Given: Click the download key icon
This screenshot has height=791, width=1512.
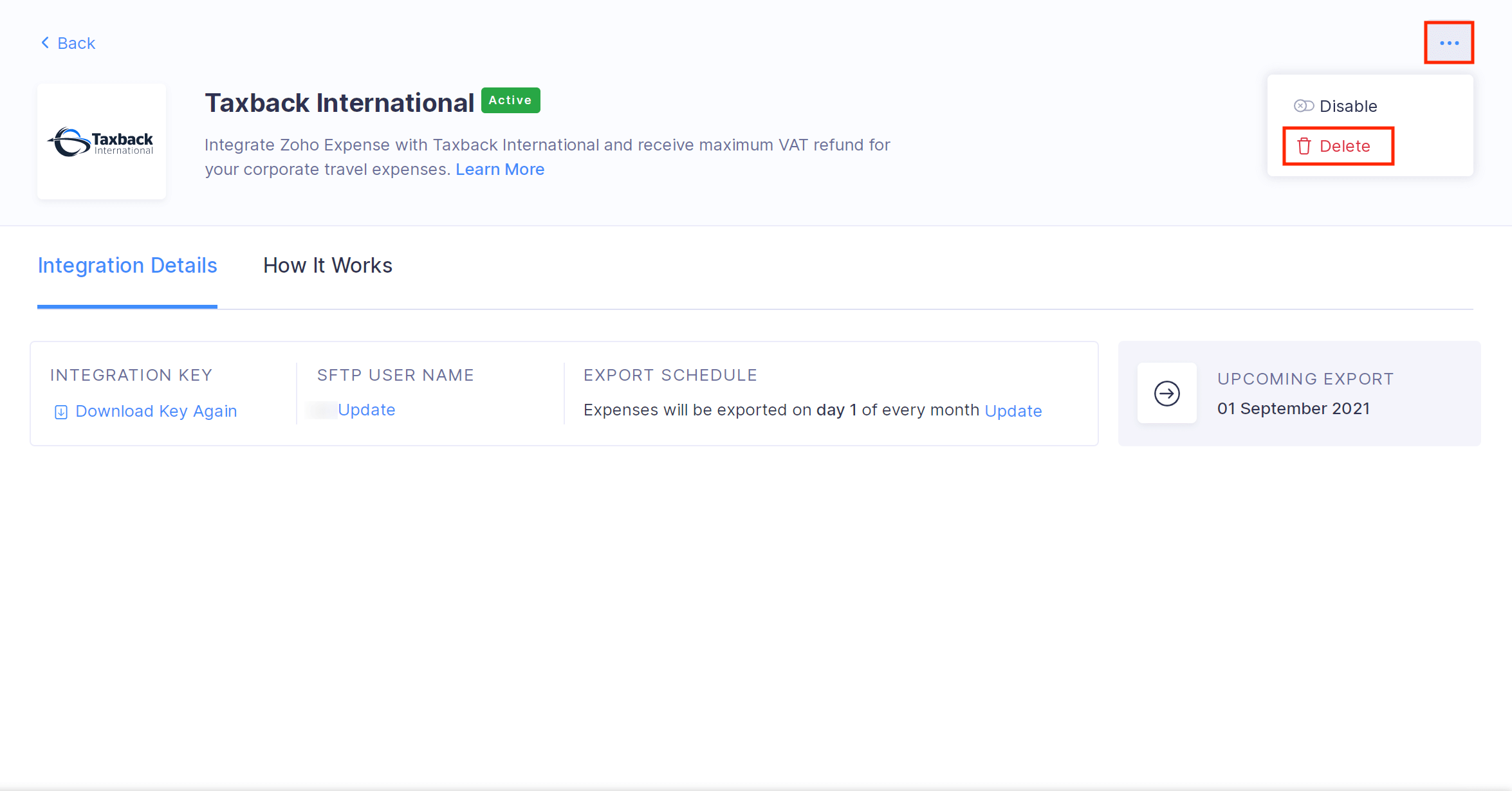Looking at the screenshot, I should (x=61, y=412).
